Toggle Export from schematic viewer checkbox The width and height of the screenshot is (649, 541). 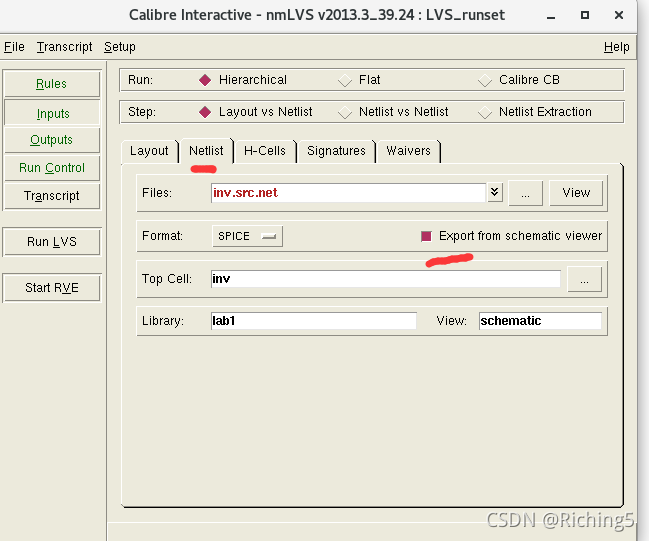pyautogui.click(x=426, y=236)
